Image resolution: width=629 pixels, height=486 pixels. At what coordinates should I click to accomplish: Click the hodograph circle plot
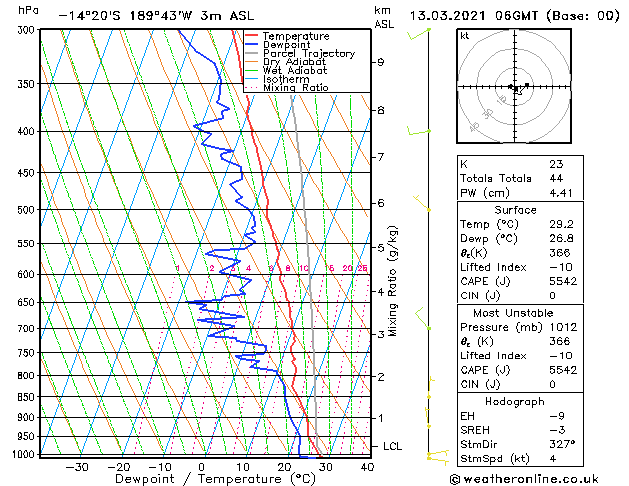coord(516,88)
